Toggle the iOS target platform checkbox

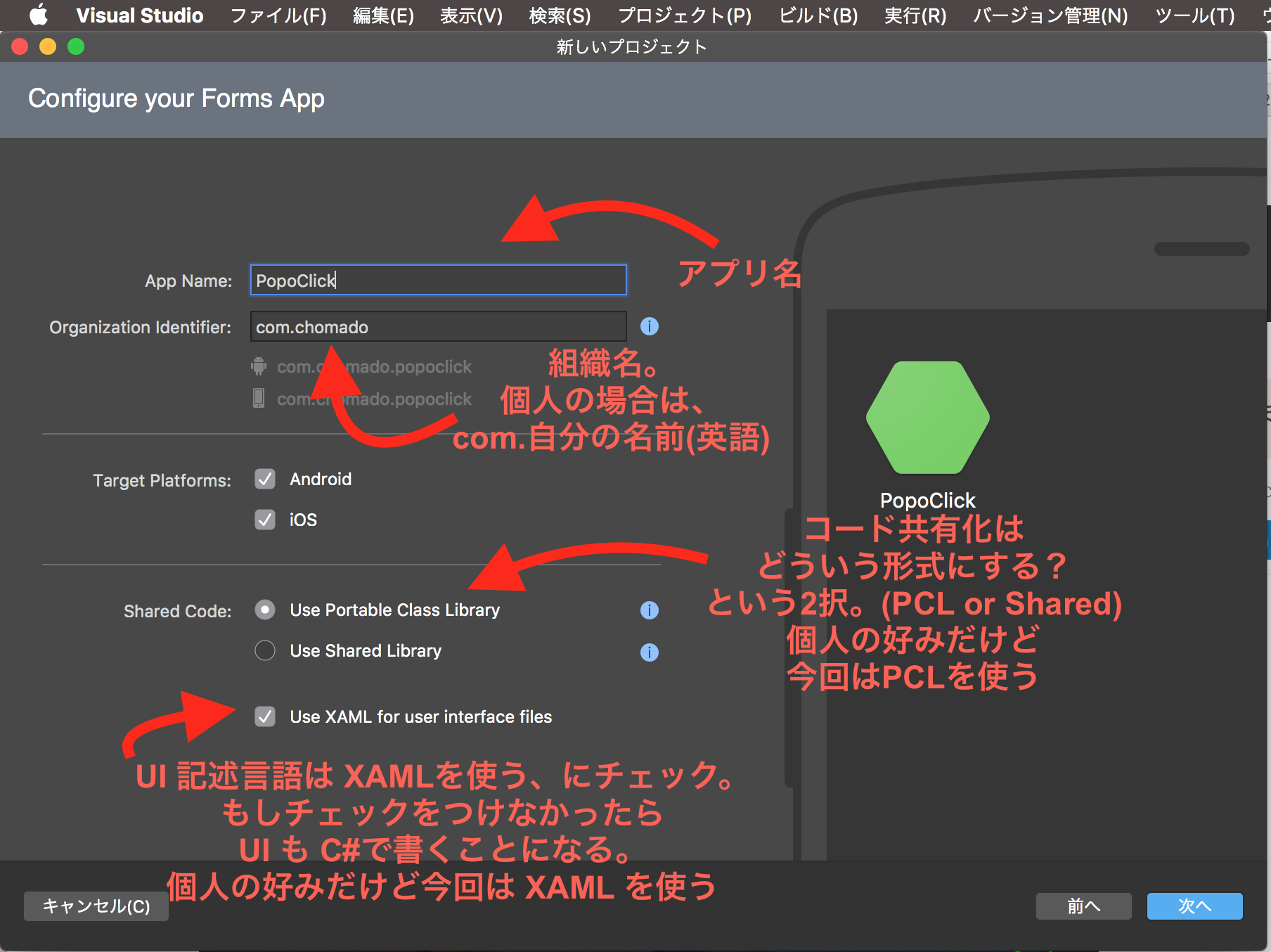click(x=265, y=520)
